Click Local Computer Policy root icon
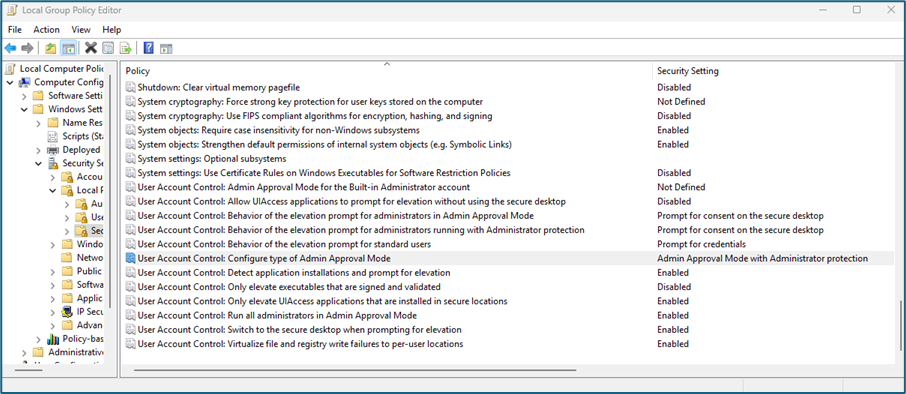This screenshot has height=394, width=906. pyautogui.click(x=10, y=69)
